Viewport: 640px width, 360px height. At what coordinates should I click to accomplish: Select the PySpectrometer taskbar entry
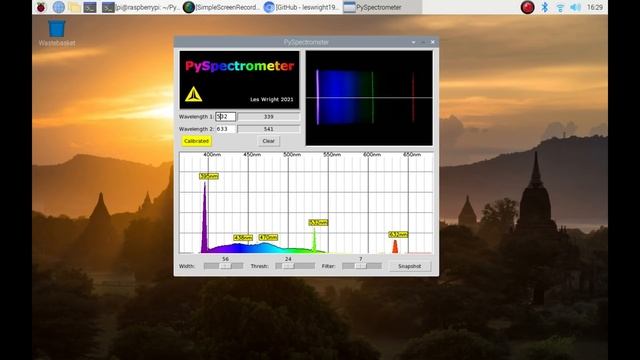382,7
